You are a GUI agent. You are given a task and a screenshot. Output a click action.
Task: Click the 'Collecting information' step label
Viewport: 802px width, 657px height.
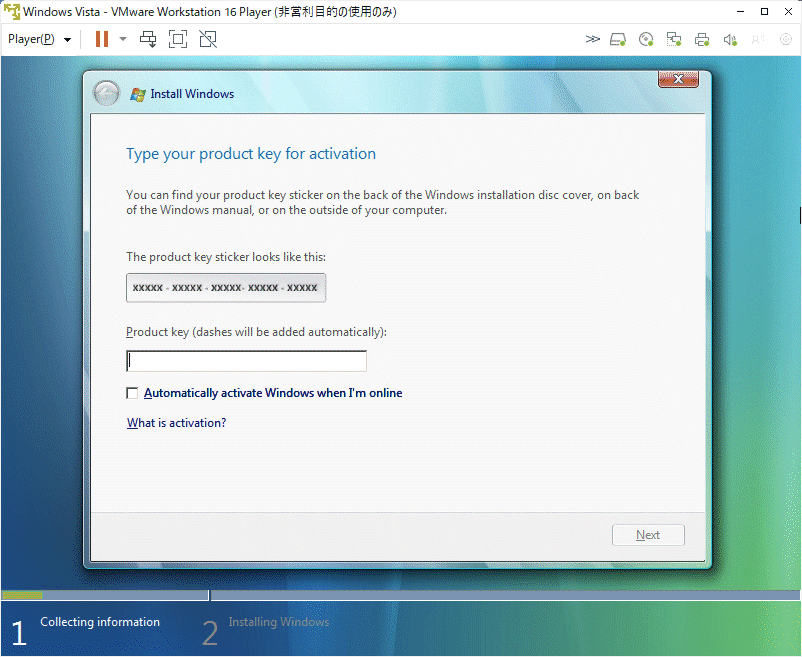point(100,622)
